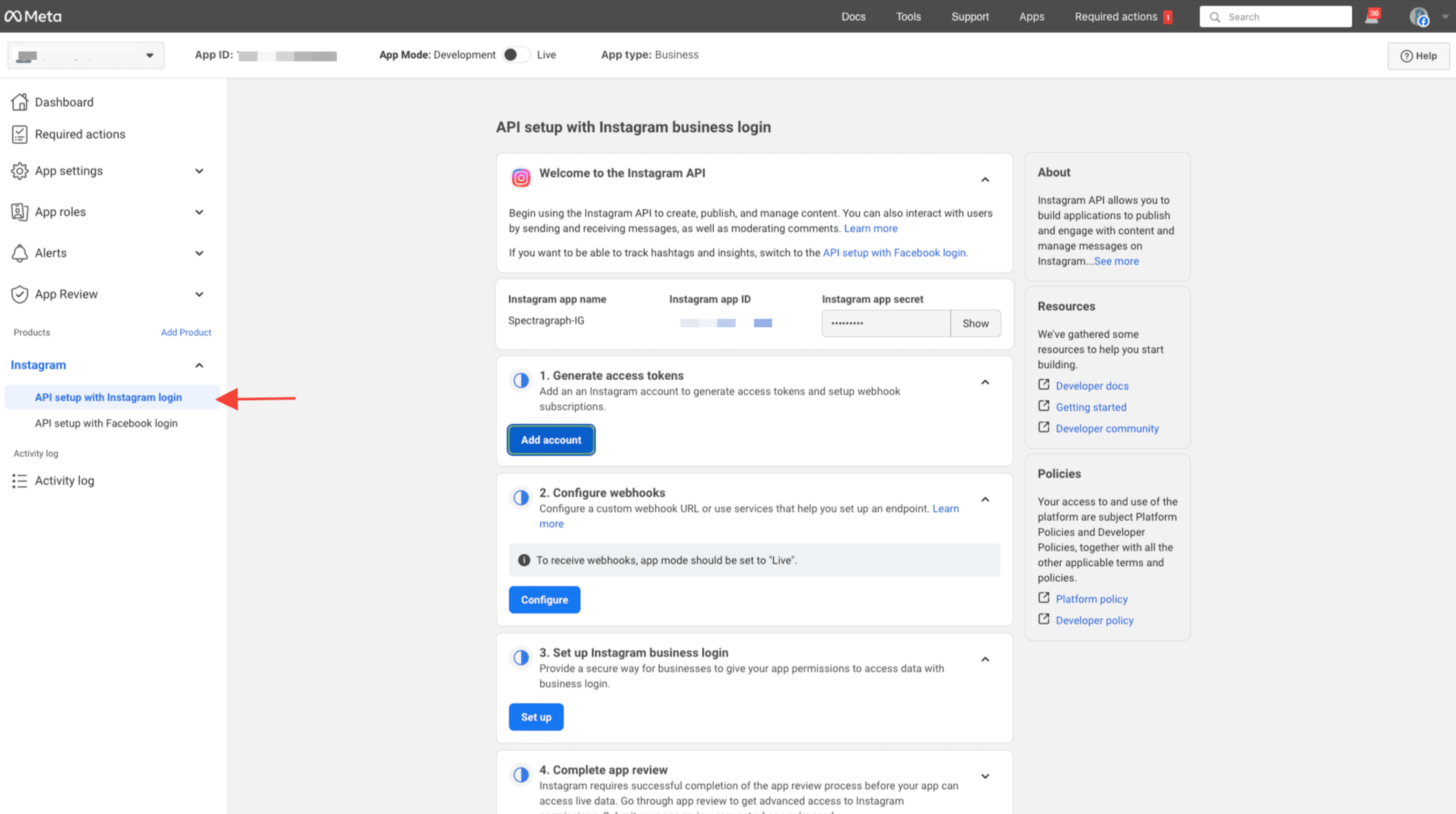Click the See more link in About
The image size is (1456, 814).
point(1116,261)
